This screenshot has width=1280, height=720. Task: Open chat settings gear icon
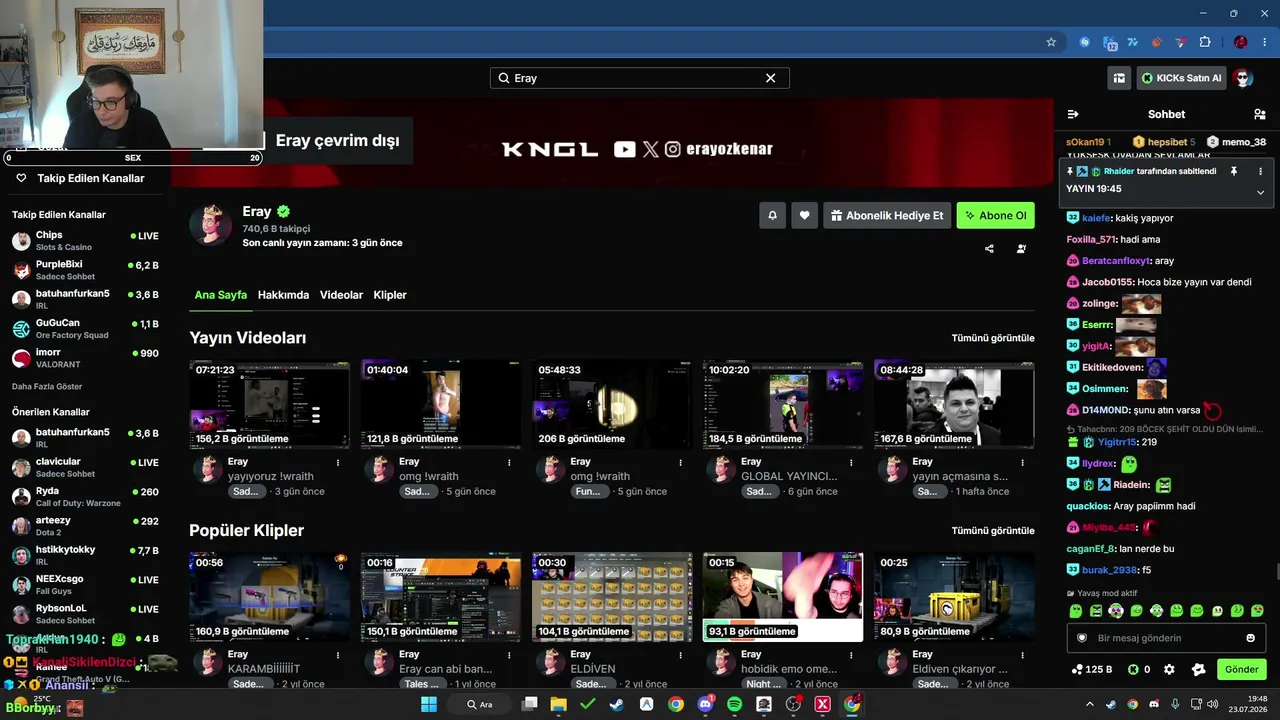click(1169, 669)
